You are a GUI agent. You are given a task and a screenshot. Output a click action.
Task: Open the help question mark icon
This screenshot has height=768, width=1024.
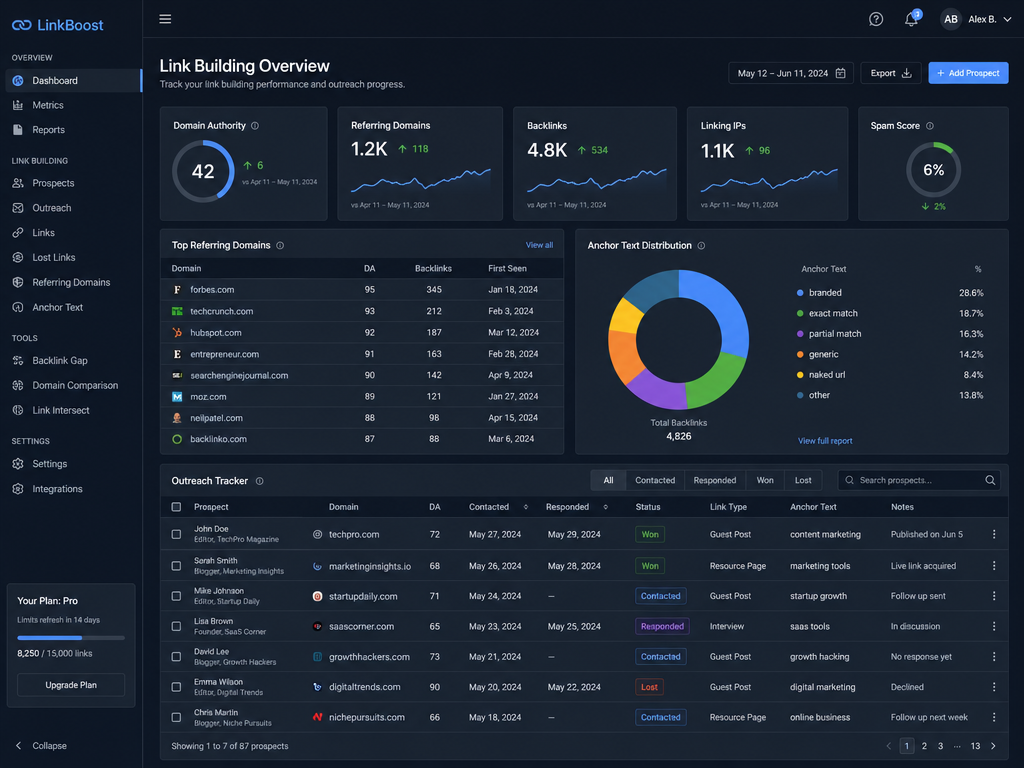(x=876, y=20)
